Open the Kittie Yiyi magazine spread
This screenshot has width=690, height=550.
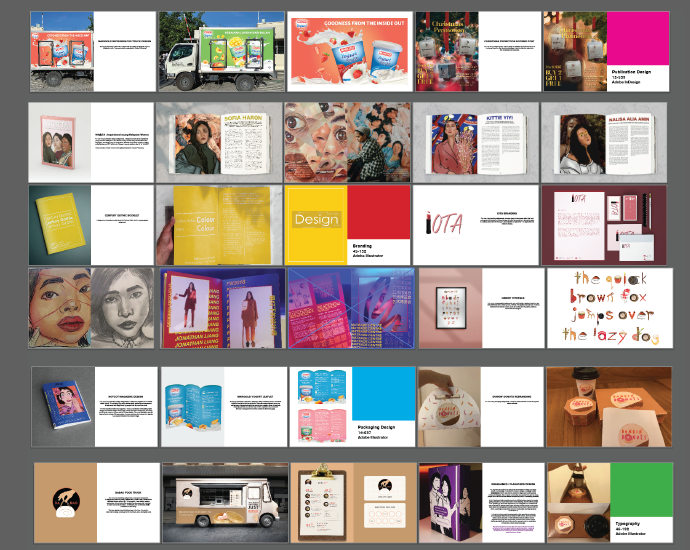tap(476, 142)
